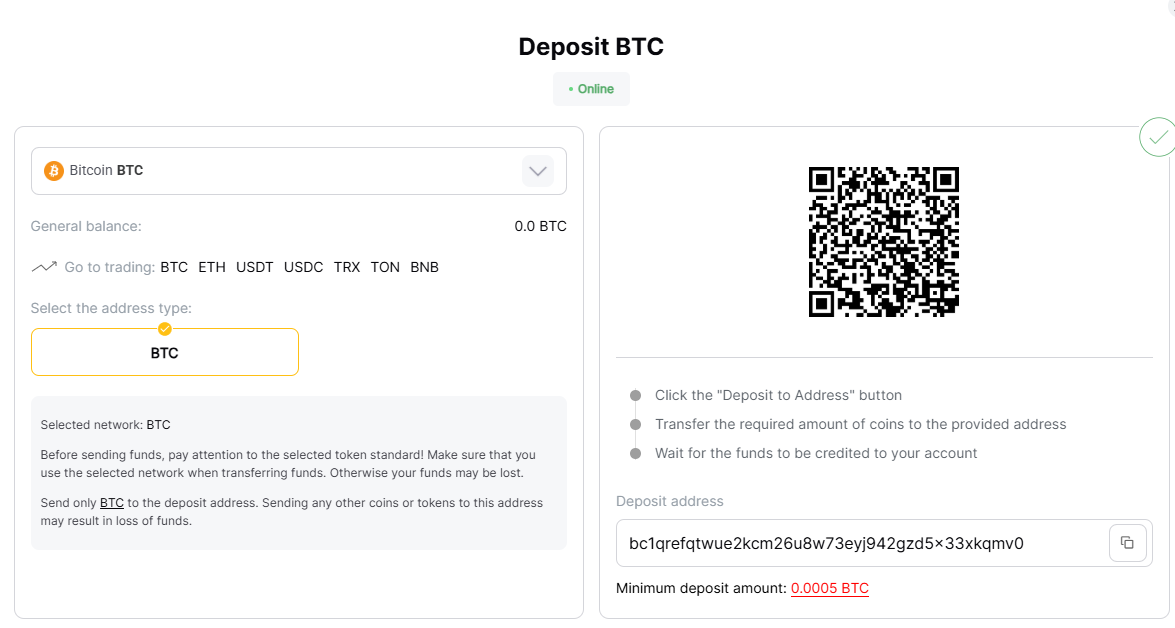The width and height of the screenshot is (1175, 628).
Task: Click the yellow check badge above BTC
Action: (x=165, y=329)
